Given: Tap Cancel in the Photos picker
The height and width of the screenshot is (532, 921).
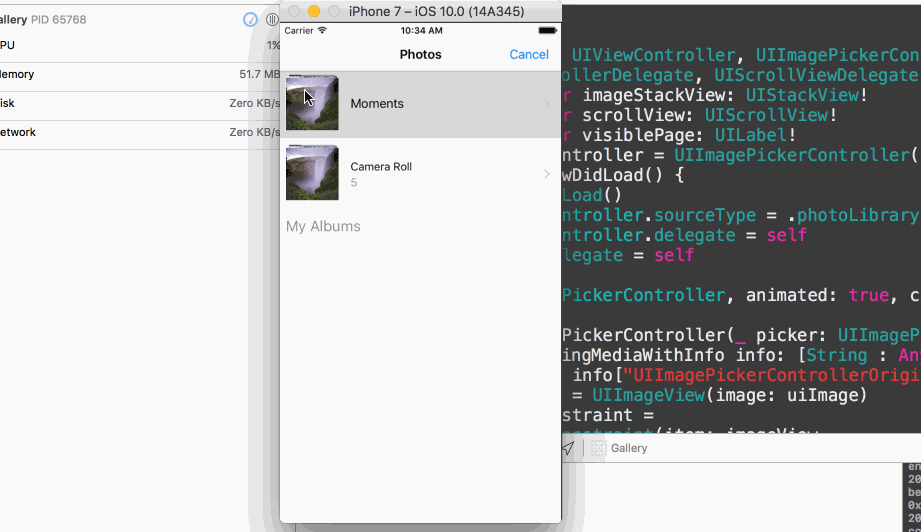Looking at the screenshot, I should pyautogui.click(x=529, y=55).
